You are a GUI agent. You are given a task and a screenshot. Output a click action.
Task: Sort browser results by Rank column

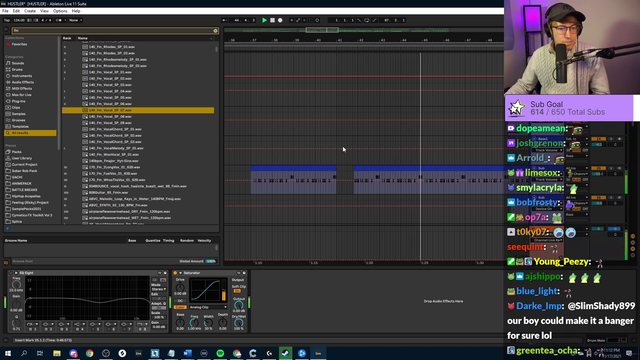[67, 38]
